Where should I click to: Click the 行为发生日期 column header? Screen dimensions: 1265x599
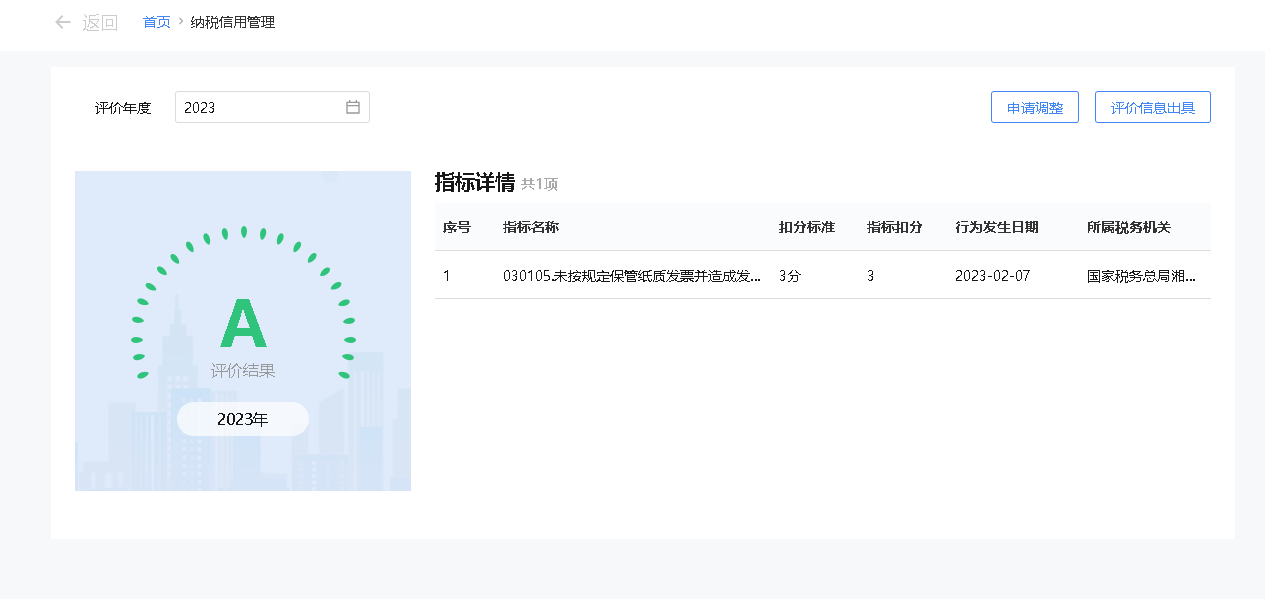(997, 227)
